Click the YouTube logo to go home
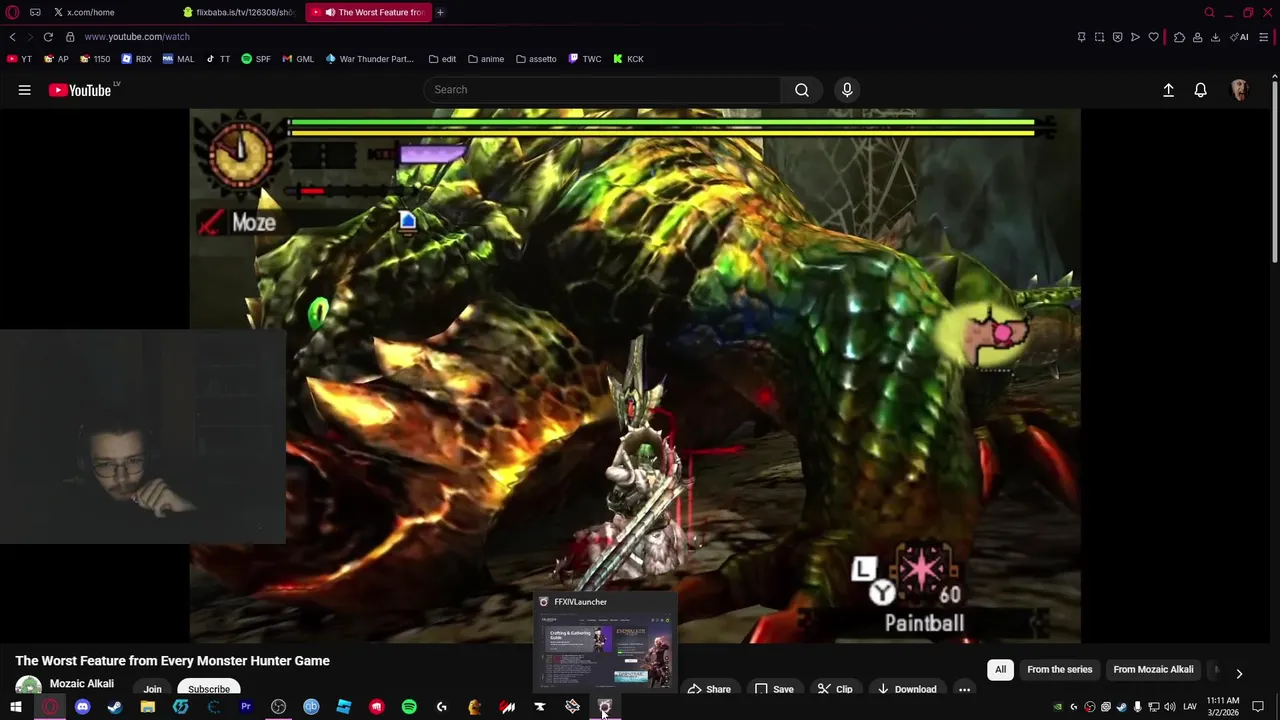 [80, 90]
